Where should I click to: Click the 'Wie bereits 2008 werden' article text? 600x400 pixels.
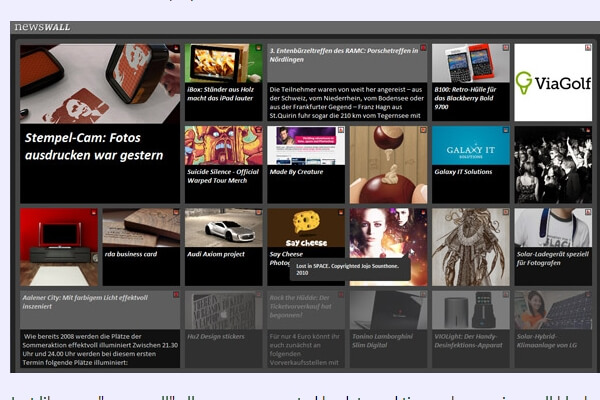click(100, 349)
